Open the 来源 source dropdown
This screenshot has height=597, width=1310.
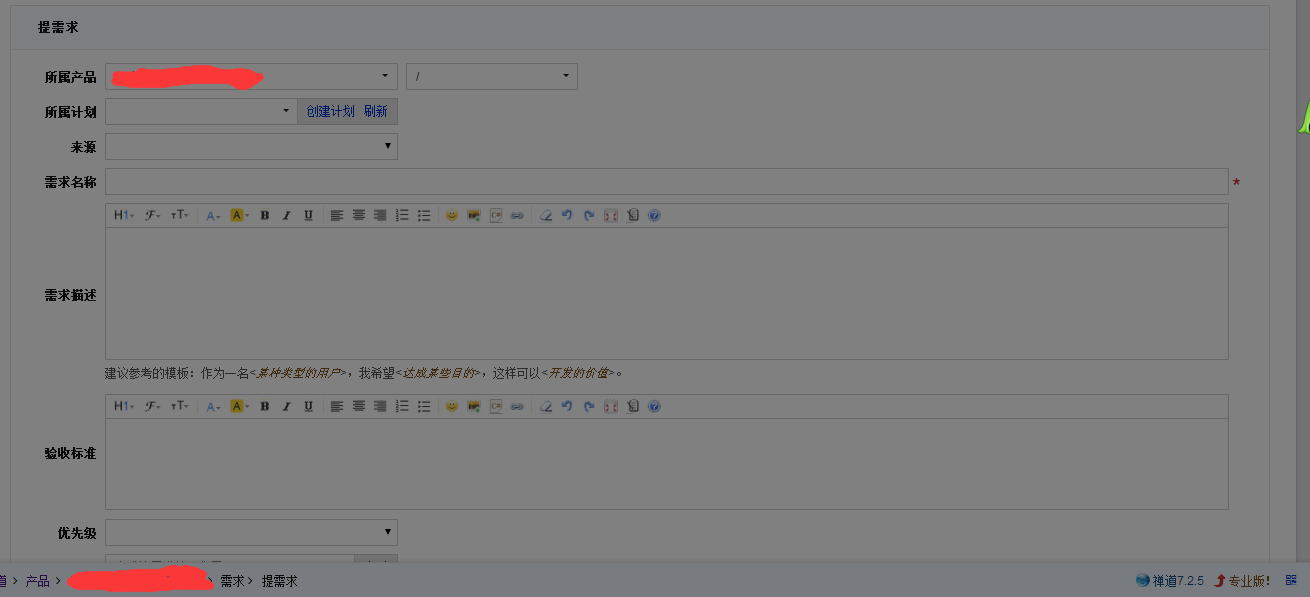point(251,146)
